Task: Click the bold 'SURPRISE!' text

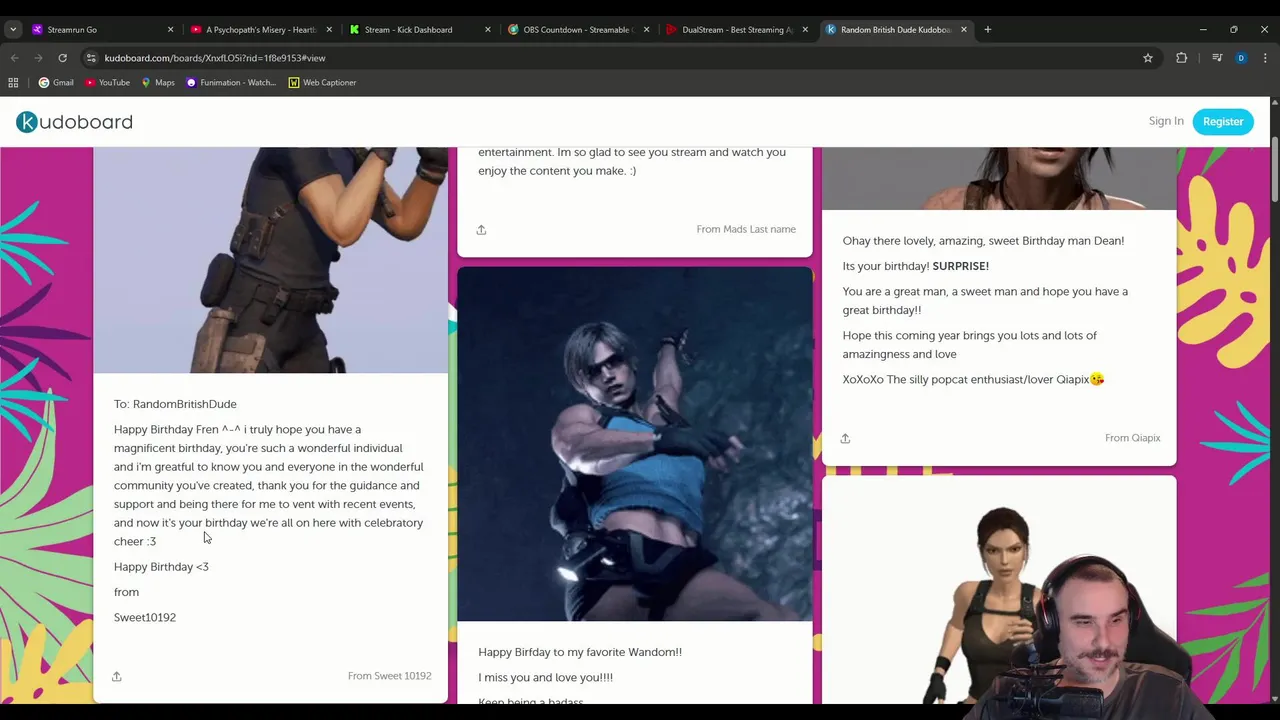Action: (961, 266)
